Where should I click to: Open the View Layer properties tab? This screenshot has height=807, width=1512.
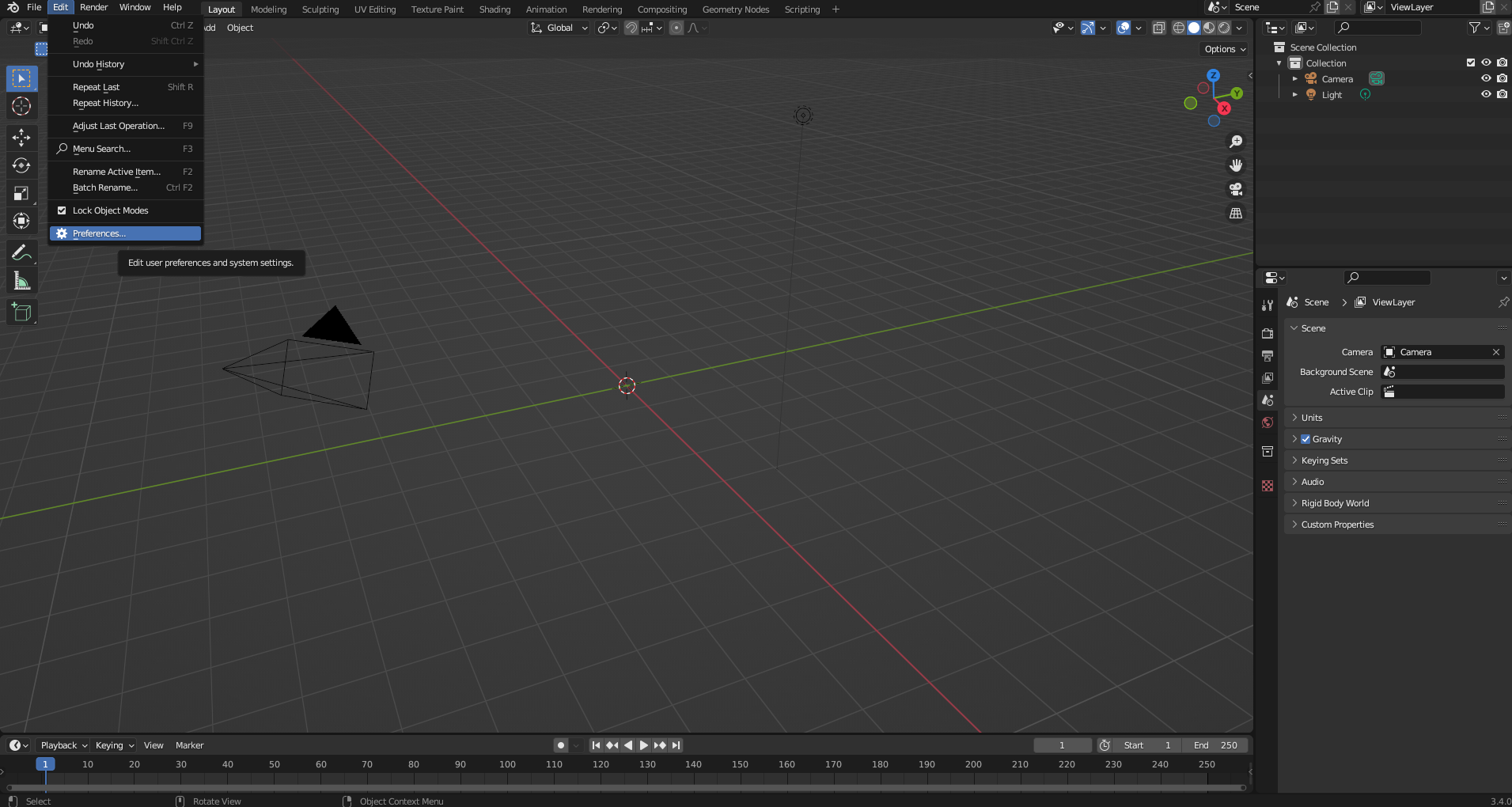1268,378
